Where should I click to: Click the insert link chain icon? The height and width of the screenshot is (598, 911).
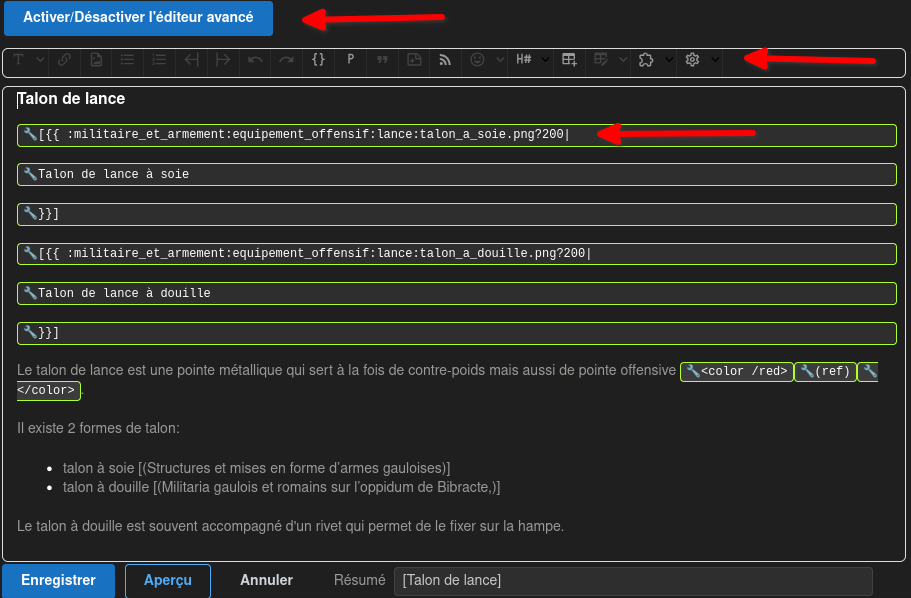point(64,59)
